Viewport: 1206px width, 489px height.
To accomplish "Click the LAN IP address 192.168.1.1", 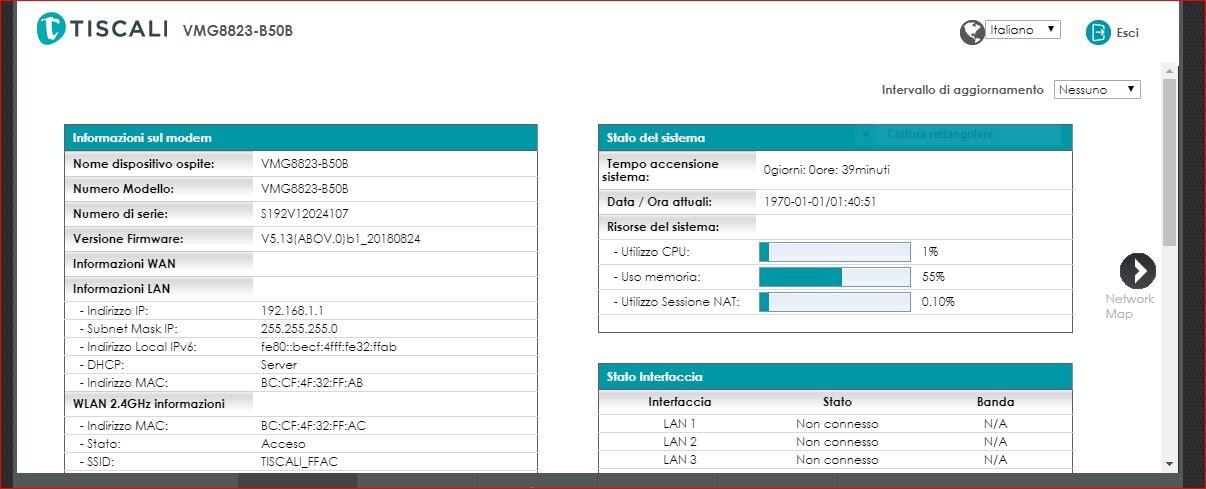I will click(292, 311).
